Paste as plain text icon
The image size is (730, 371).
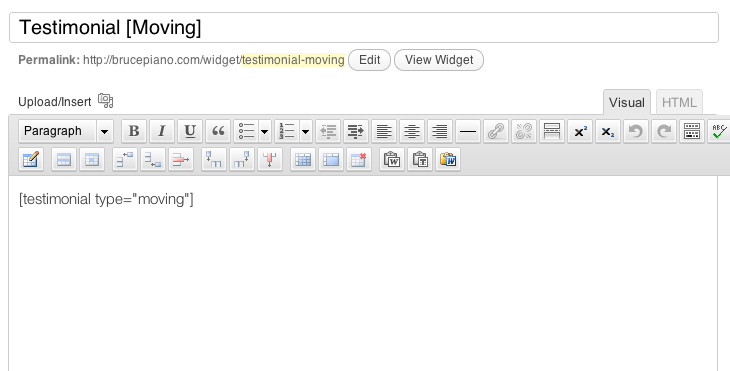(x=420, y=160)
